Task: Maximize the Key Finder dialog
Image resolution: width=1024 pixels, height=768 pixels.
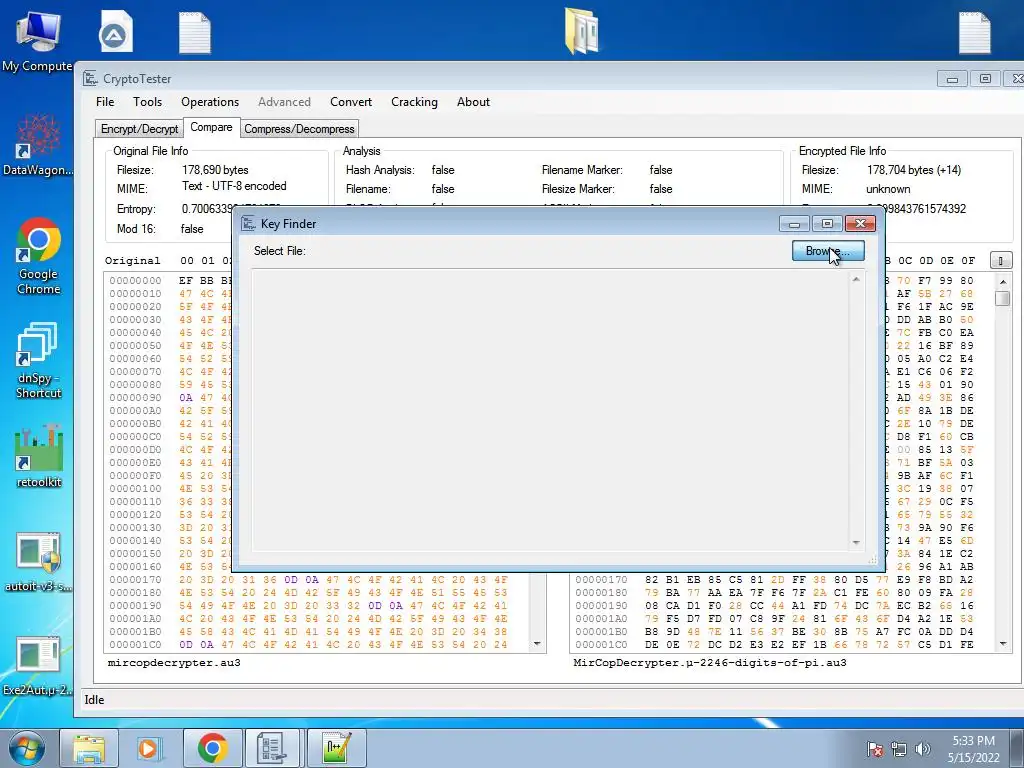Action: (827, 224)
